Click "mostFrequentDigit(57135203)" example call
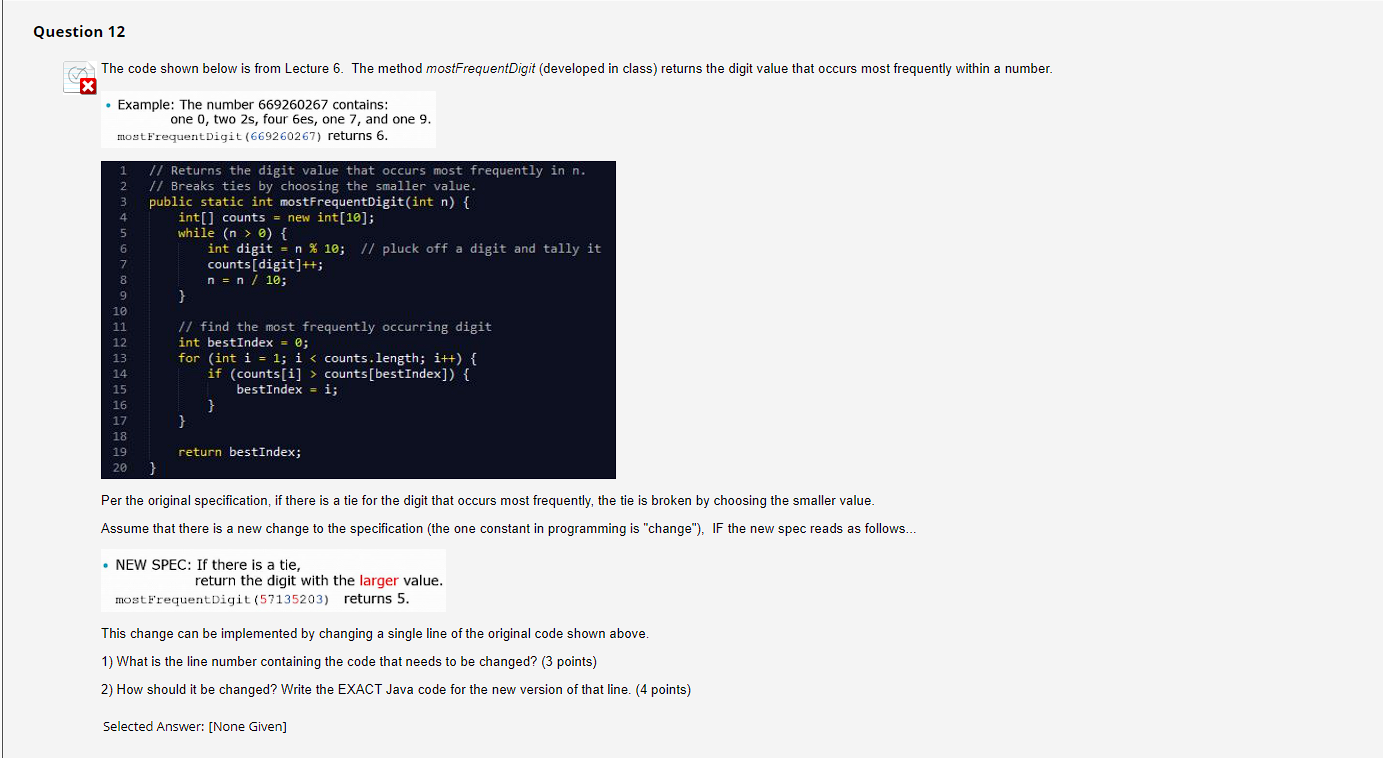The width and height of the screenshot is (1383, 758). (223, 600)
